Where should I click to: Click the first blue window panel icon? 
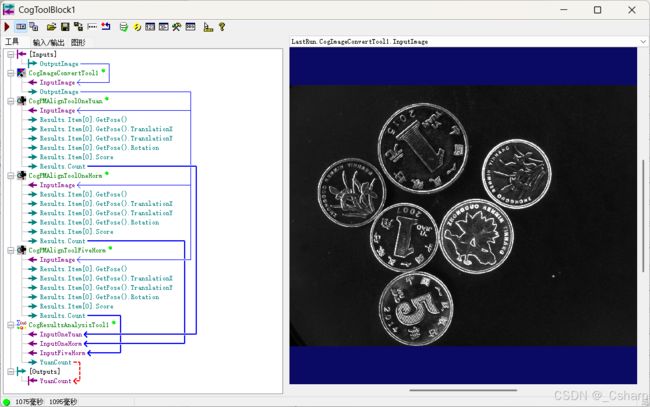tap(150, 27)
